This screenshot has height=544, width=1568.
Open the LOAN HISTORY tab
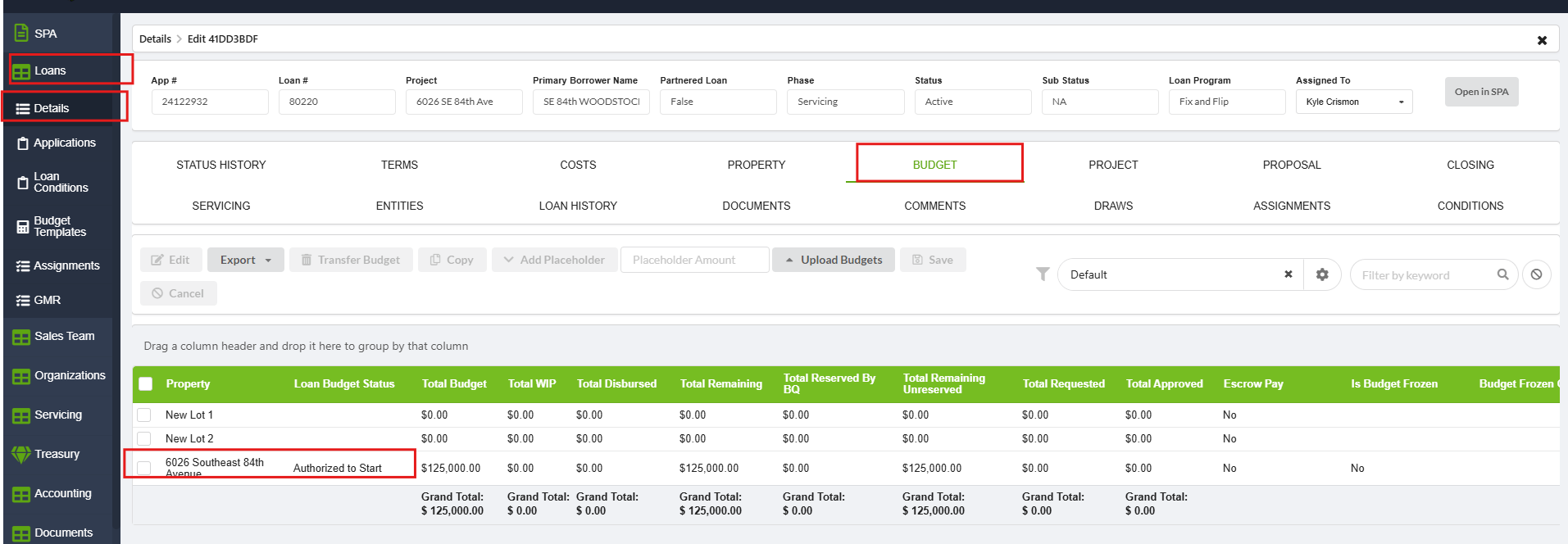[x=578, y=206]
